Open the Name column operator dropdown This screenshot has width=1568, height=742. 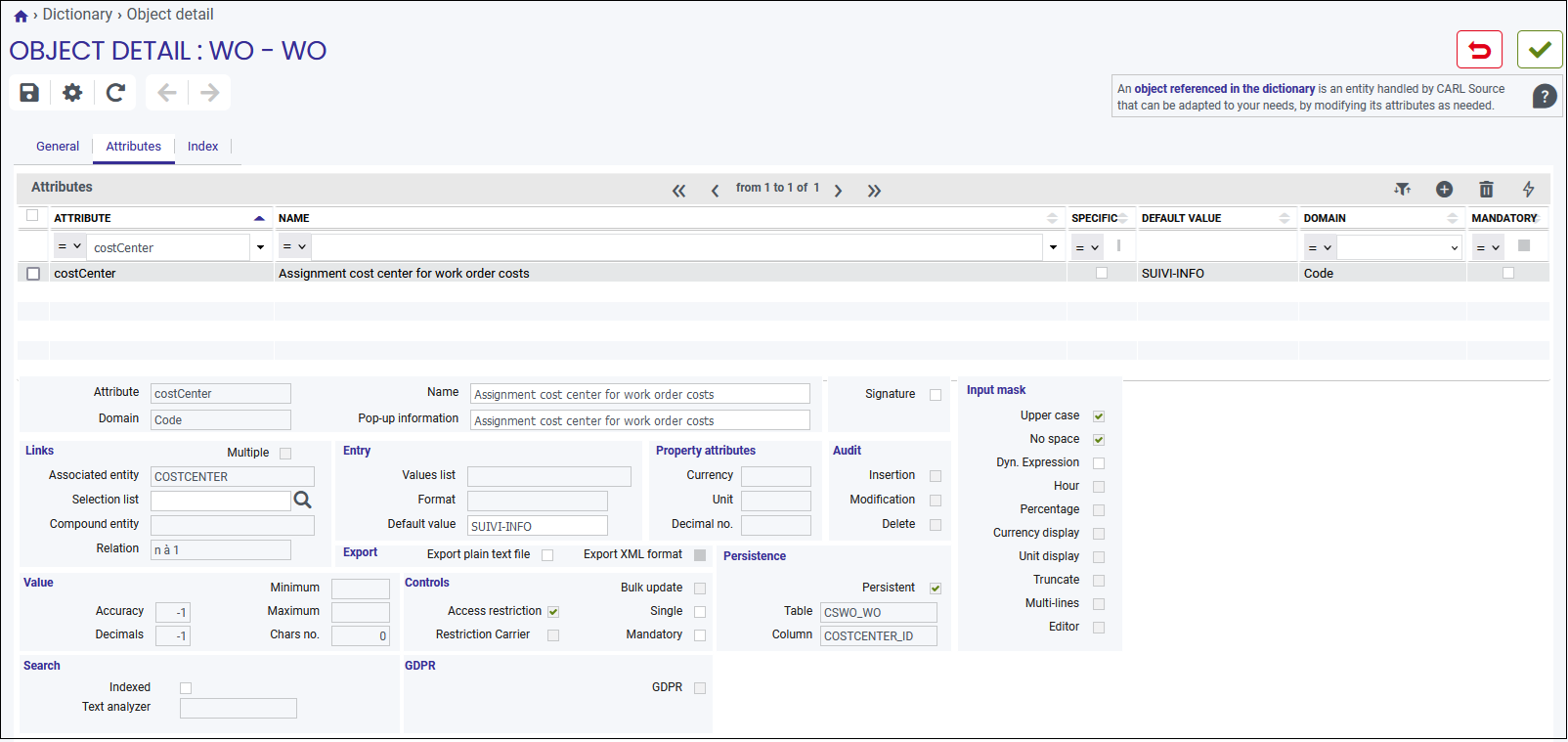coord(294,247)
